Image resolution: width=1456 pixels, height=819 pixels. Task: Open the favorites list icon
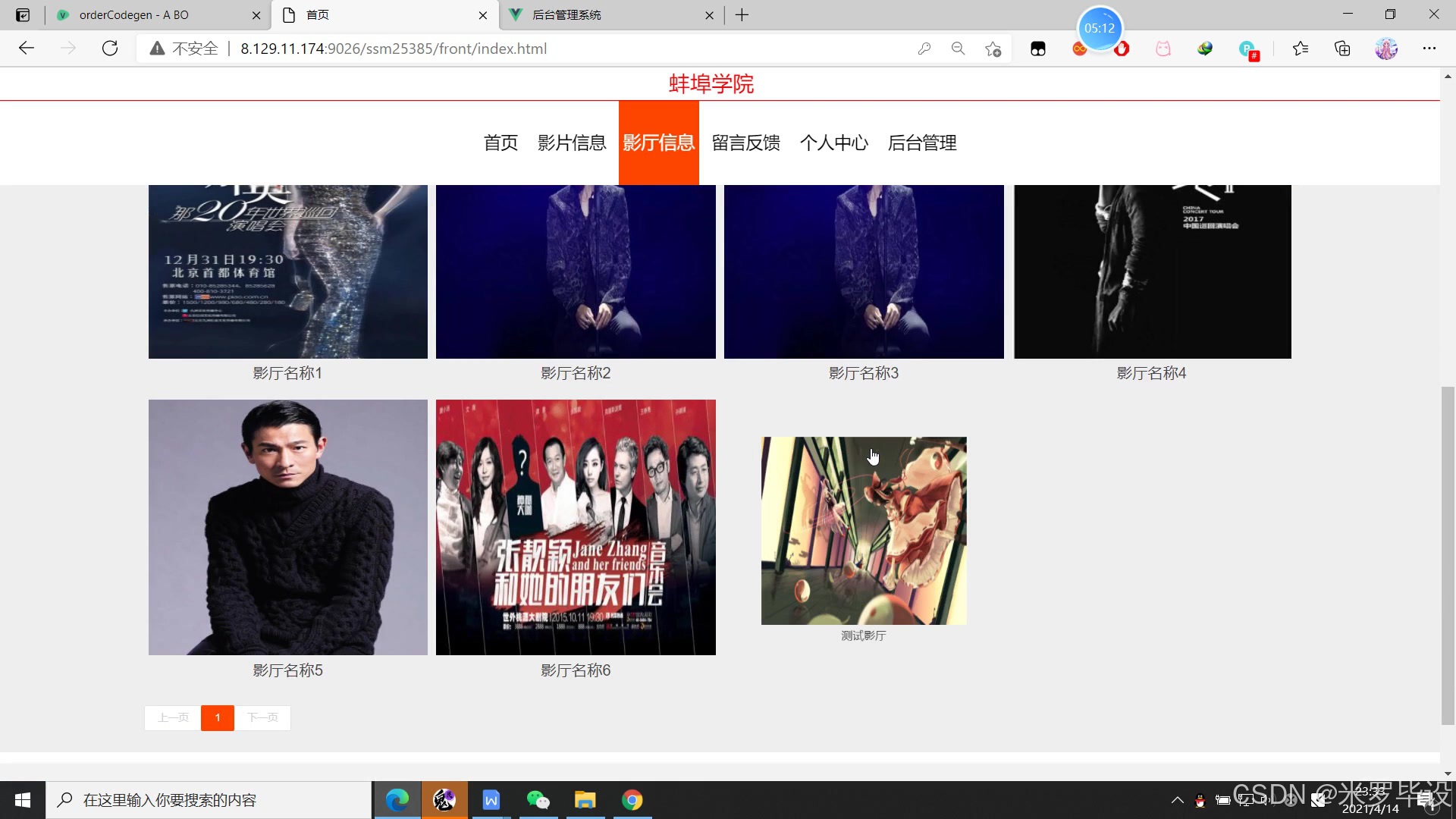1301,49
